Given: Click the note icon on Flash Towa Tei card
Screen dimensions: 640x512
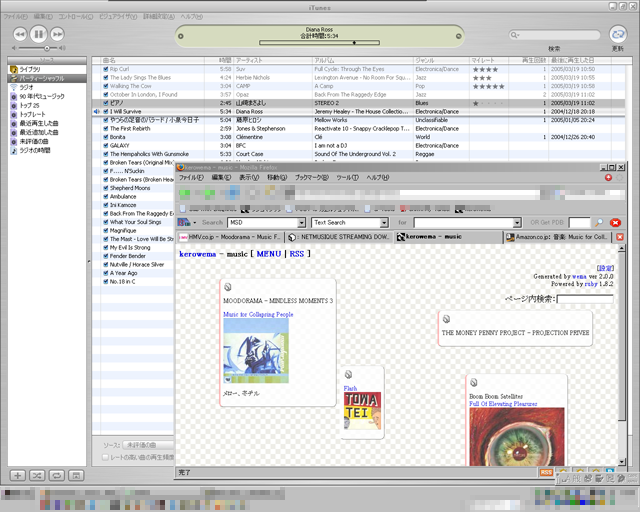Looking at the screenshot, I should pyautogui.click(x=348, y=374).
